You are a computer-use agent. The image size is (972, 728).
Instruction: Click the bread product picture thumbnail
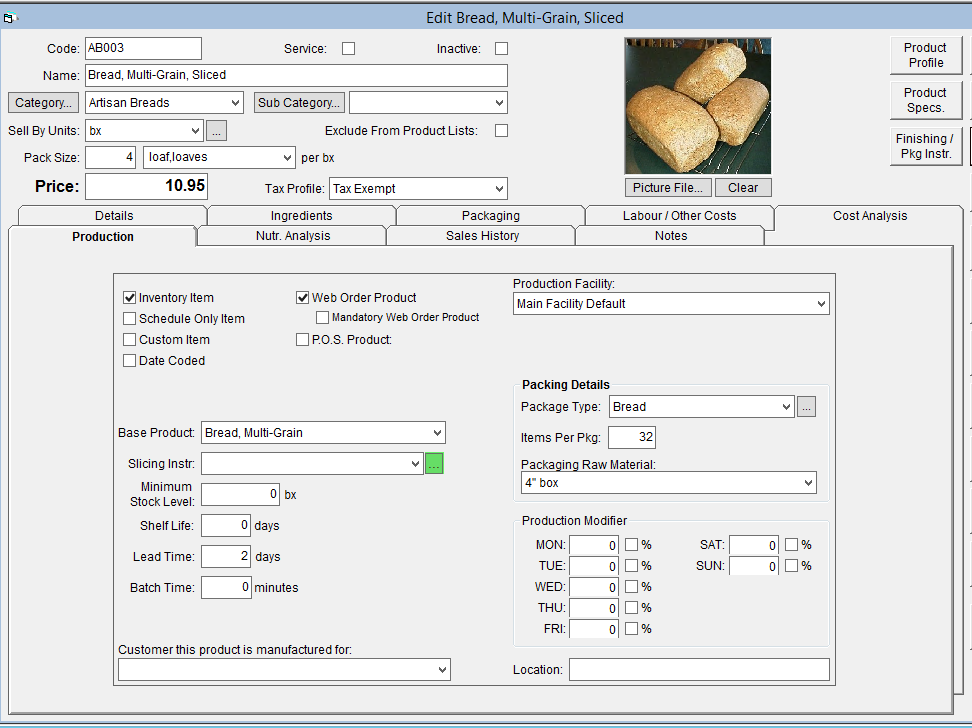698,106
